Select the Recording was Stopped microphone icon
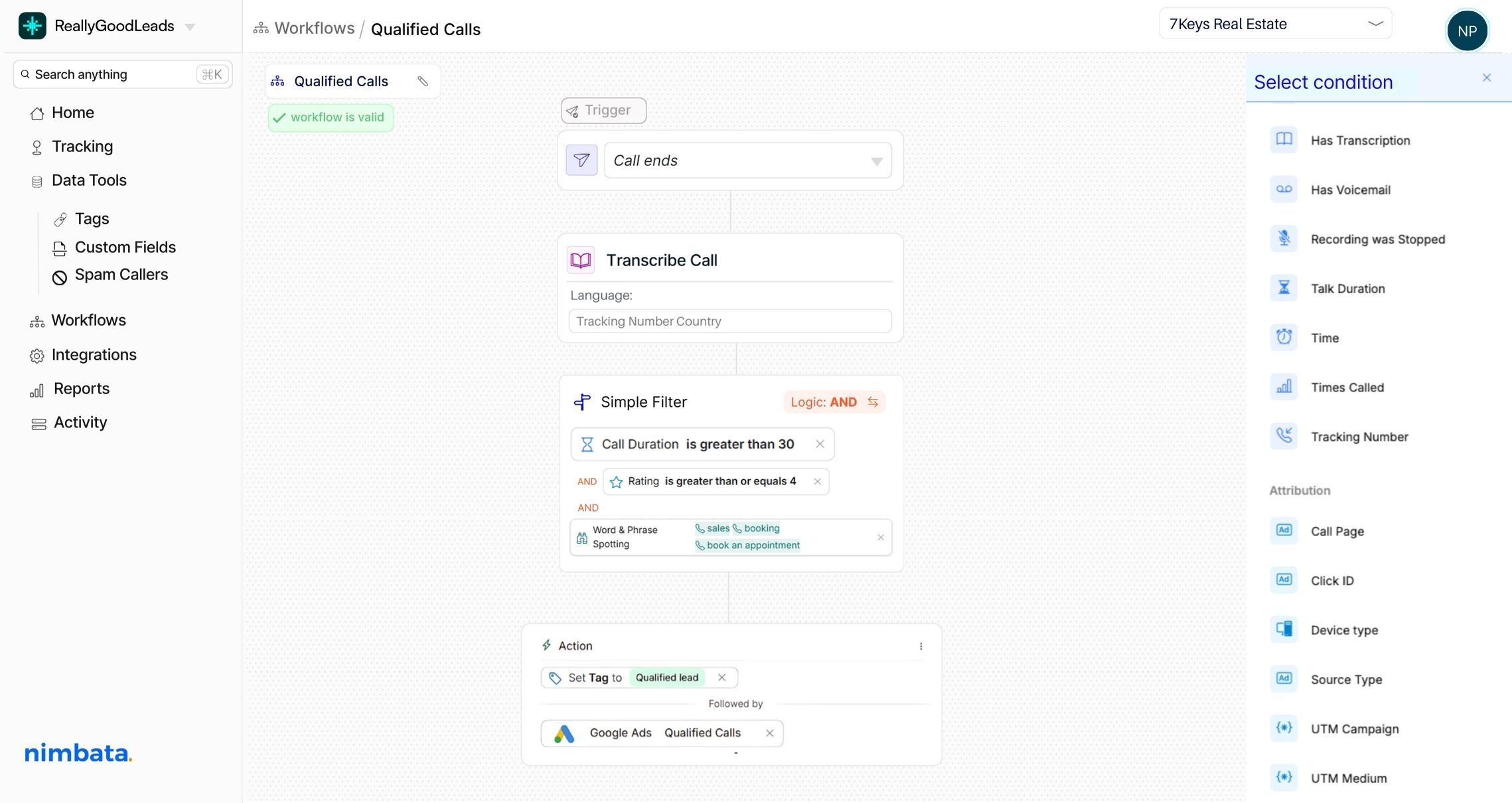Image resolution: width=1512 pixels, height=803 pixels. 1284,238
